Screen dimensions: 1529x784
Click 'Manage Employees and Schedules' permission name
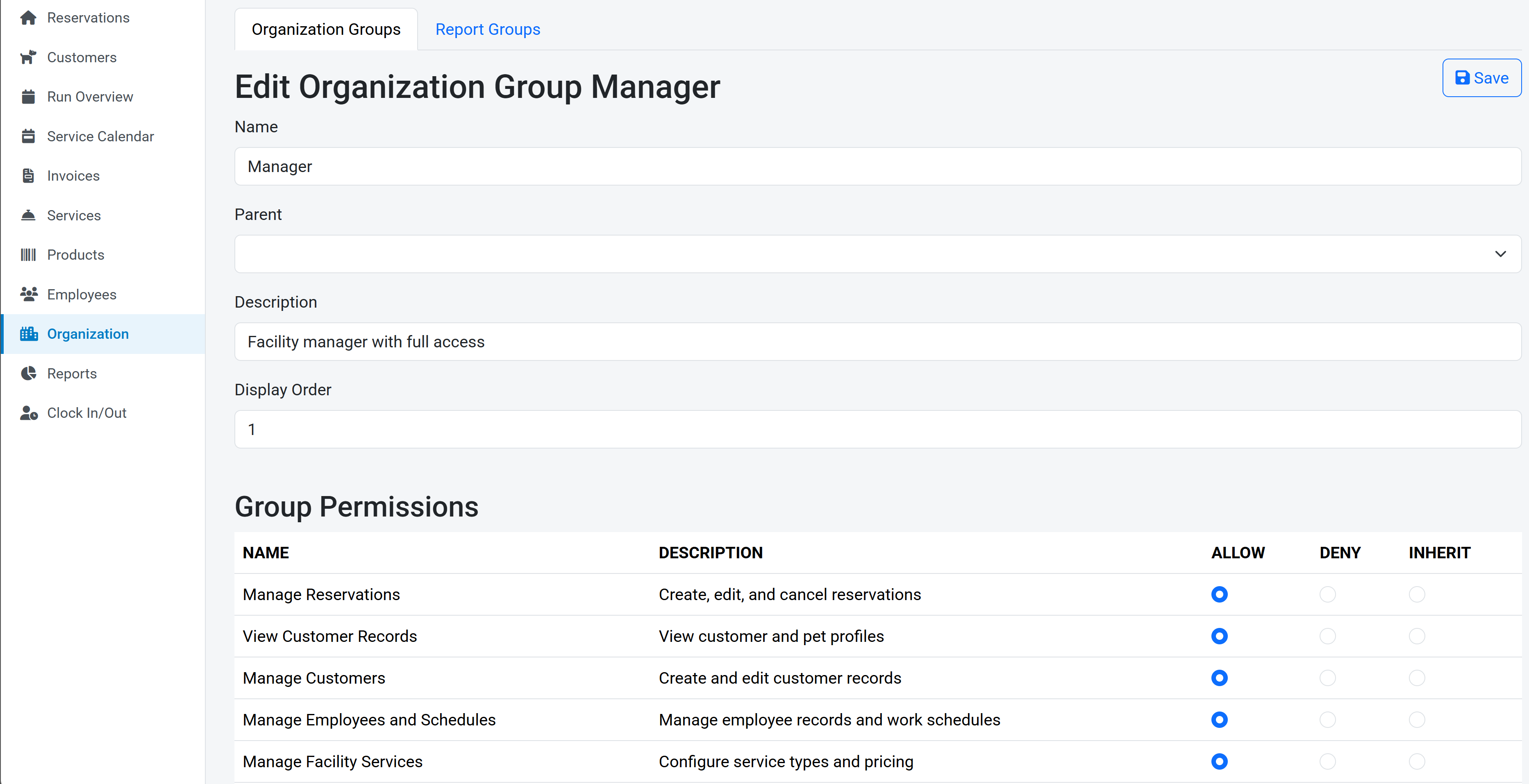click(368, 719)
